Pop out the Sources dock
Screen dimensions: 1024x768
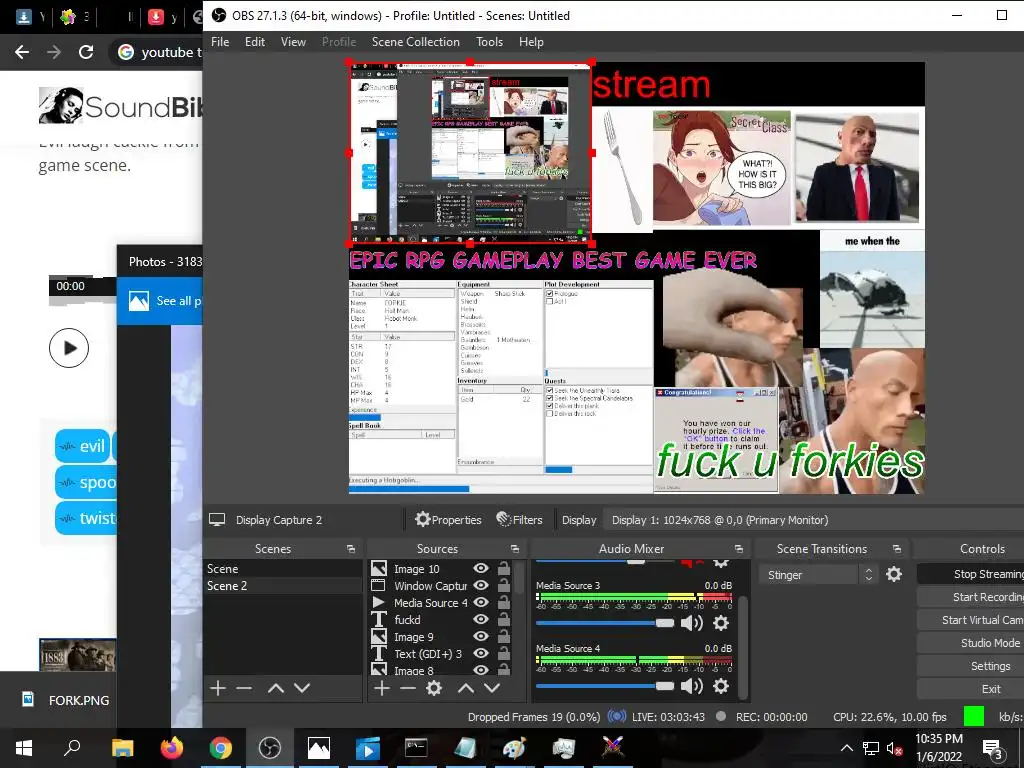pos(515,549)
